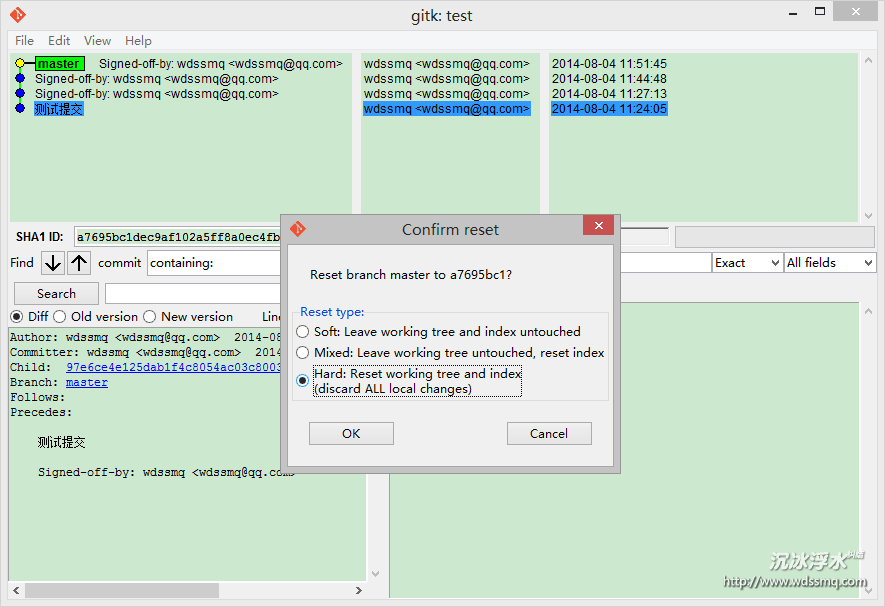Viewport: 885px width, 607px height.
Task: Follow the Child commit SHA link
Action: pyautogui.click(x=172, y=367)
